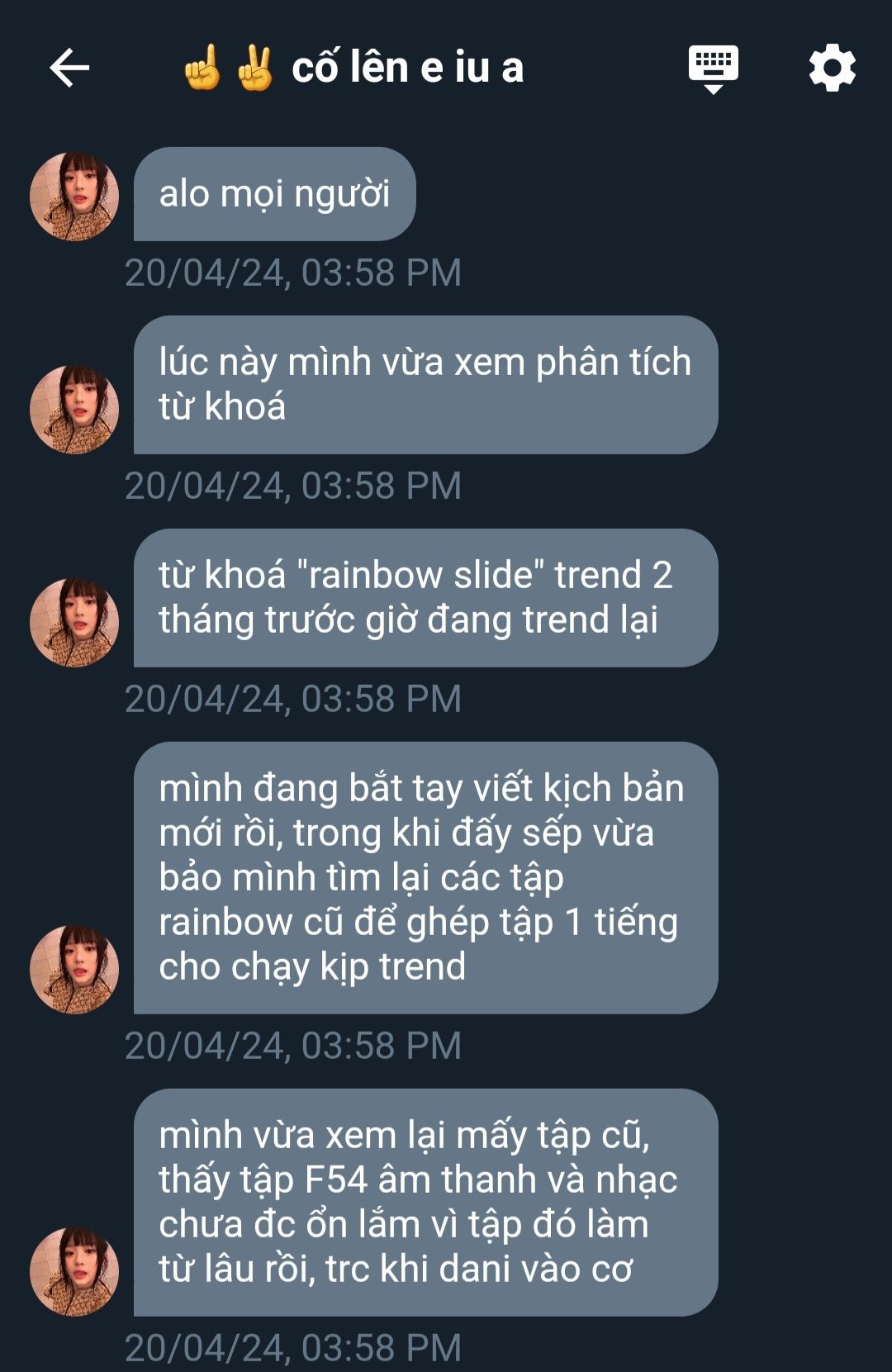Tap timestamp under 'alo mọi người' message
The image size is (892, 1372).
pyautogui.click(x=292, y=273)
